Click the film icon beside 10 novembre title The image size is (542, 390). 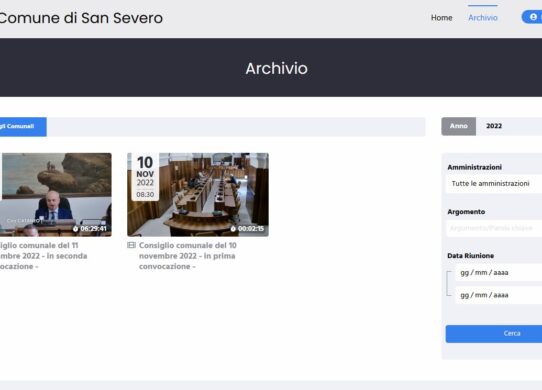pos(131,245)
